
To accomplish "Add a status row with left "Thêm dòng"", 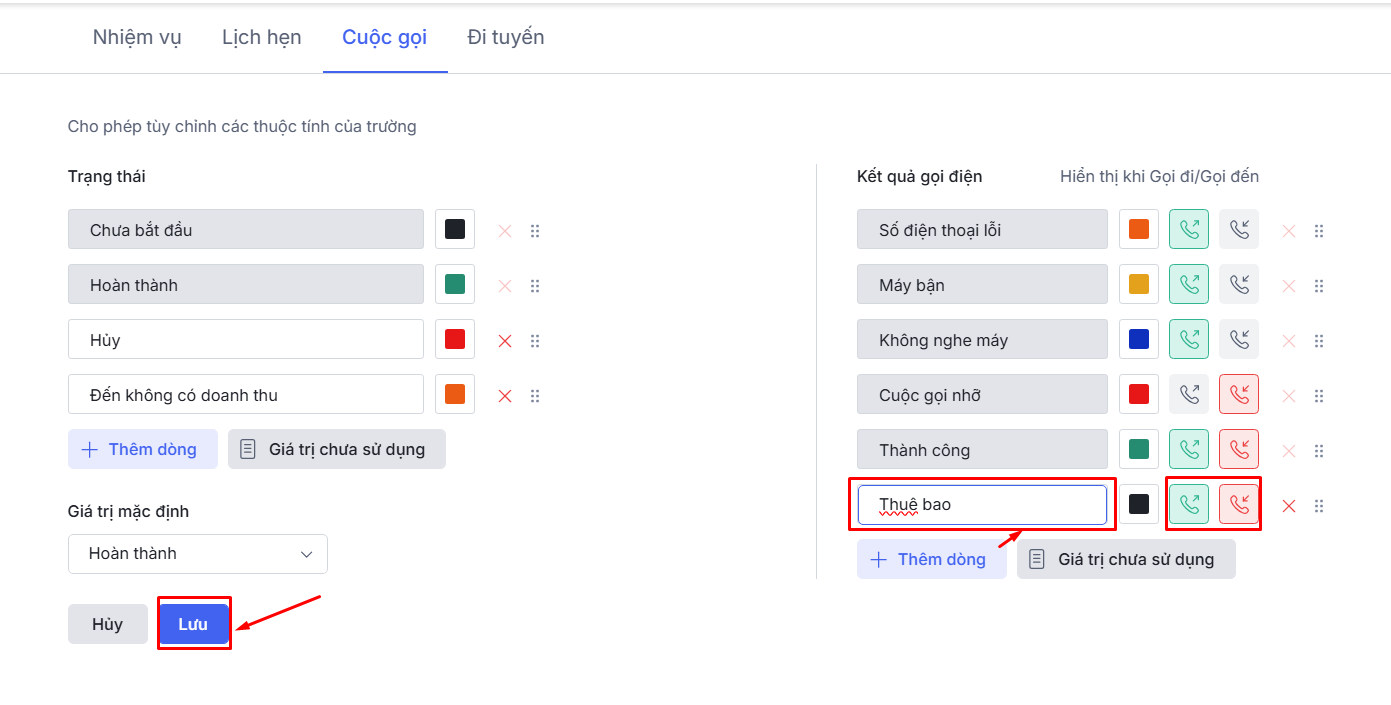I will tap(142, 449).
